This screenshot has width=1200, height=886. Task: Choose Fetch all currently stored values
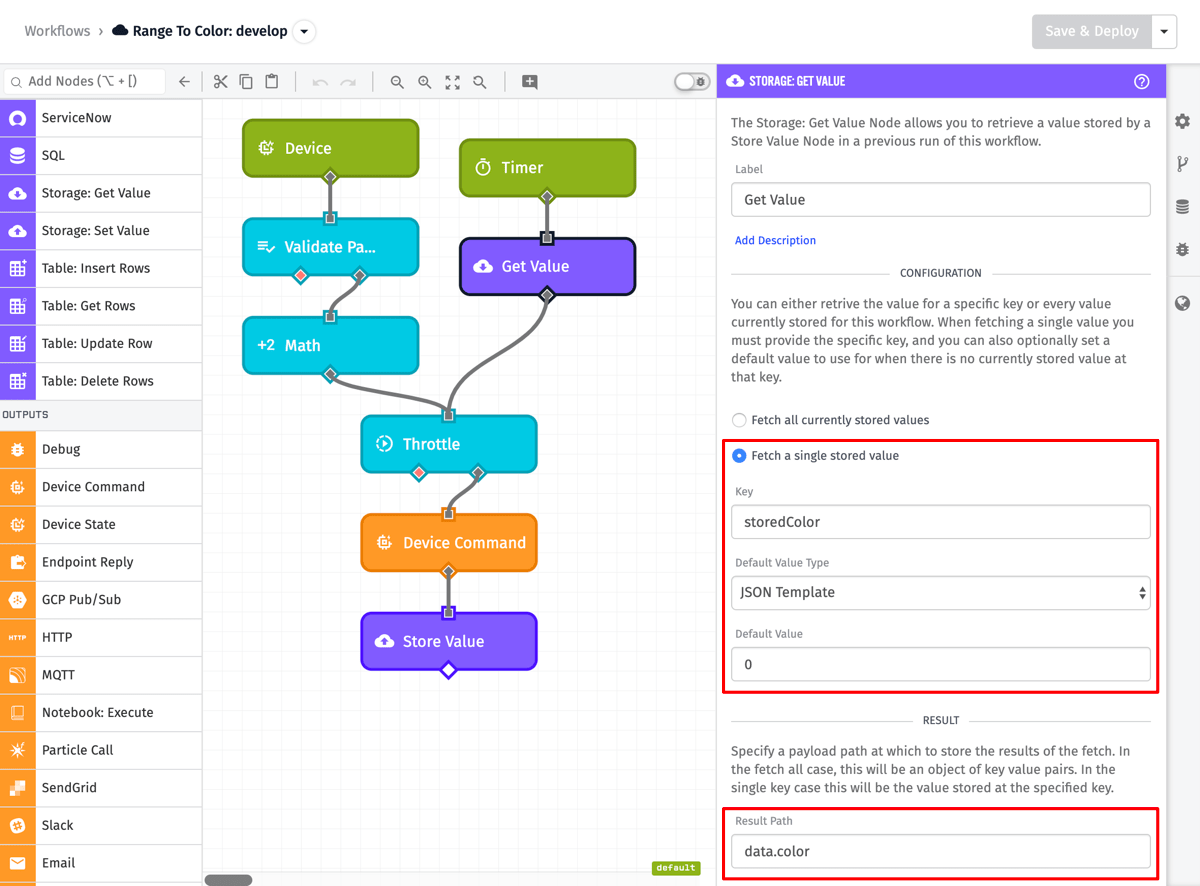(x=739, y=420)
